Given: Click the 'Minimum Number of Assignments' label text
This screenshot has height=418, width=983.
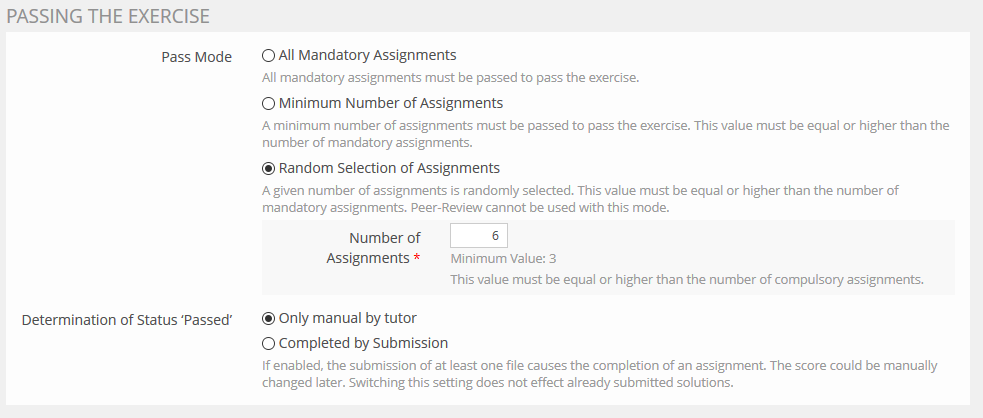Looking at the screenshot, I should (x=390, y=103).
